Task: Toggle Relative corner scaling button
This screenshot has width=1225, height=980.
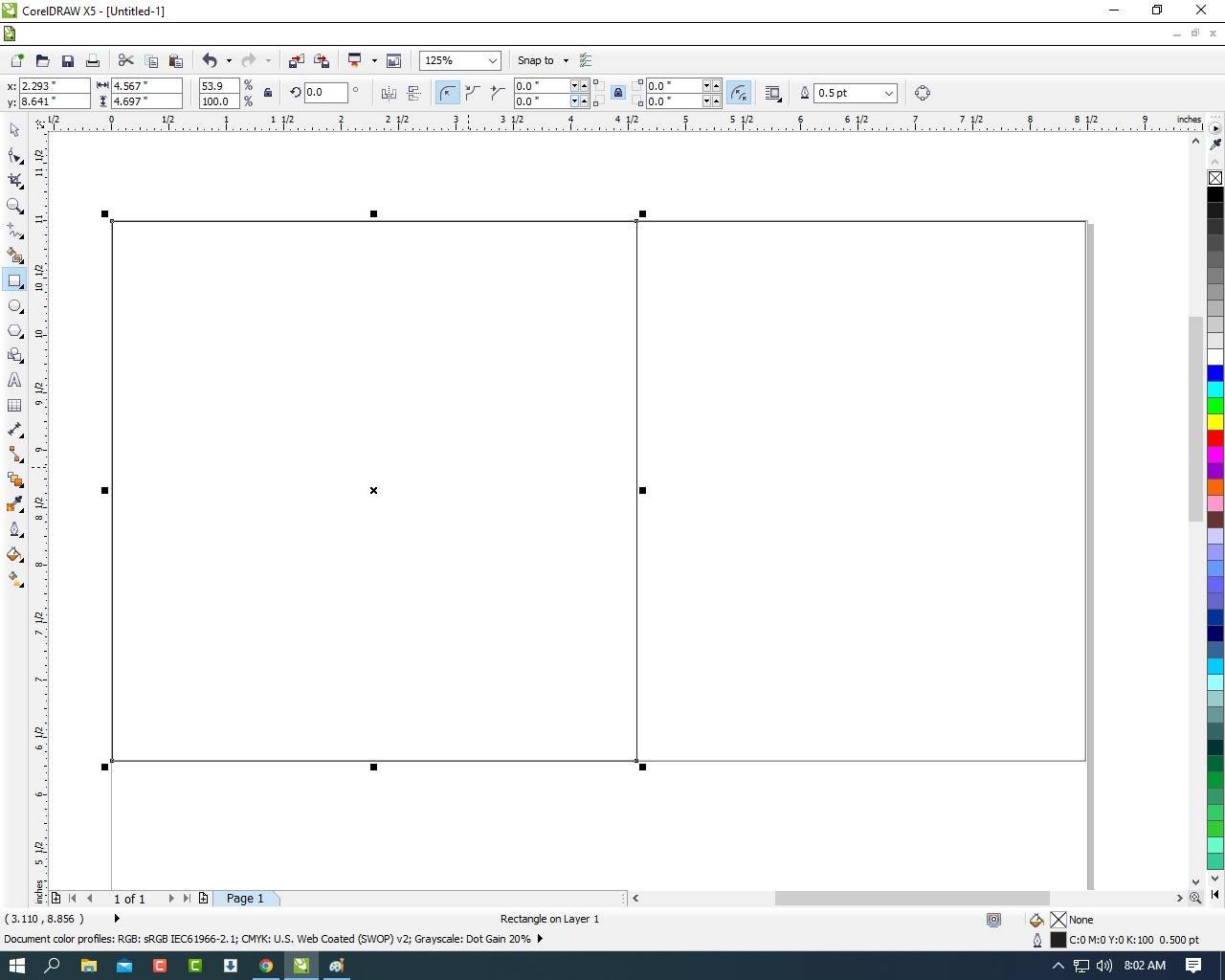Action: point(738,93)
